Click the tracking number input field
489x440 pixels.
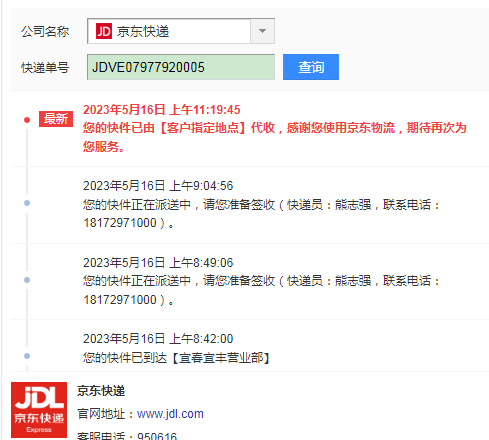181,67
